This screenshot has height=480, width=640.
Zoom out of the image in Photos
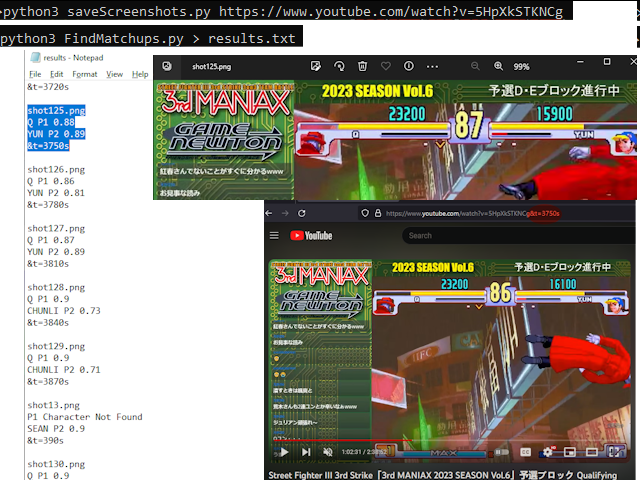click(475, 66)
